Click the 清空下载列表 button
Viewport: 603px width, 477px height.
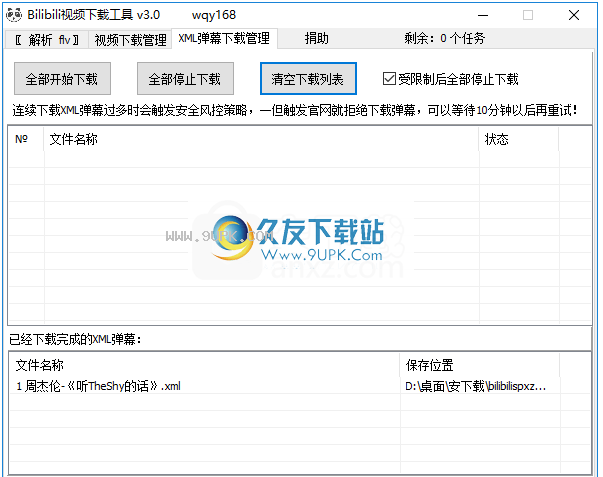308,79
